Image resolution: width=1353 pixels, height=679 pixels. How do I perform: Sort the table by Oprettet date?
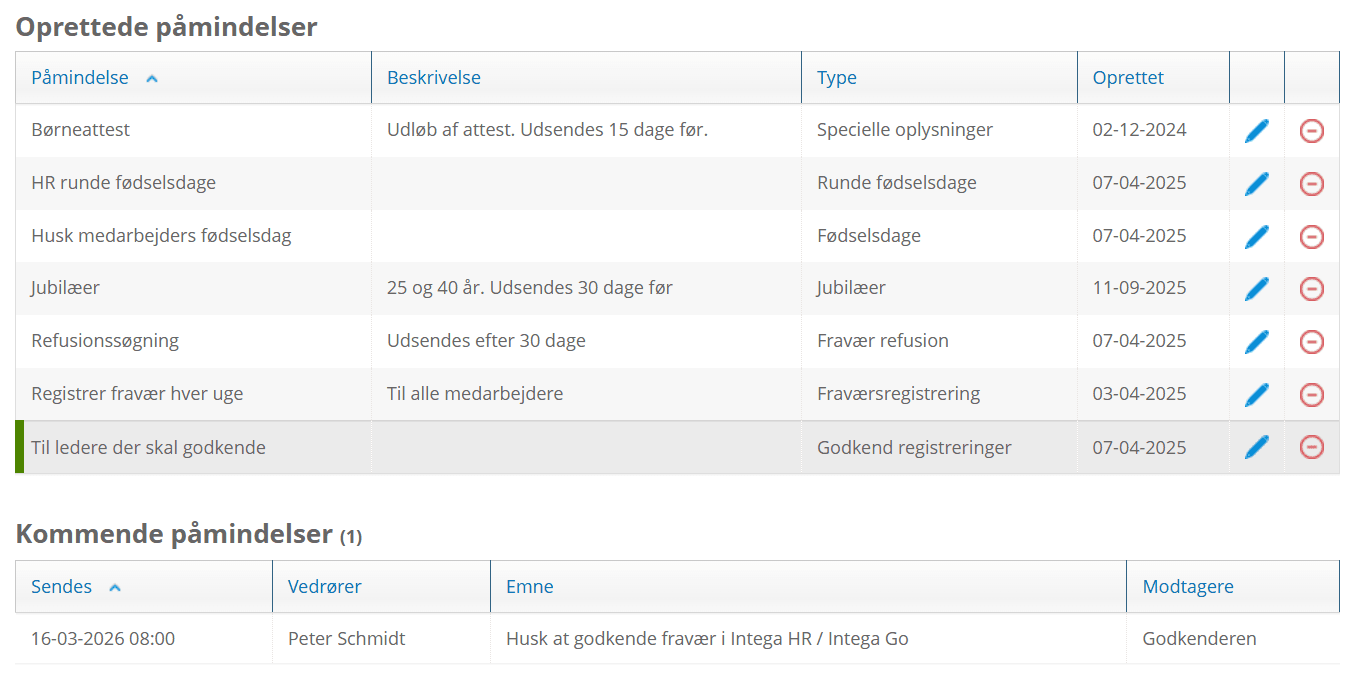click(1128, 78)
